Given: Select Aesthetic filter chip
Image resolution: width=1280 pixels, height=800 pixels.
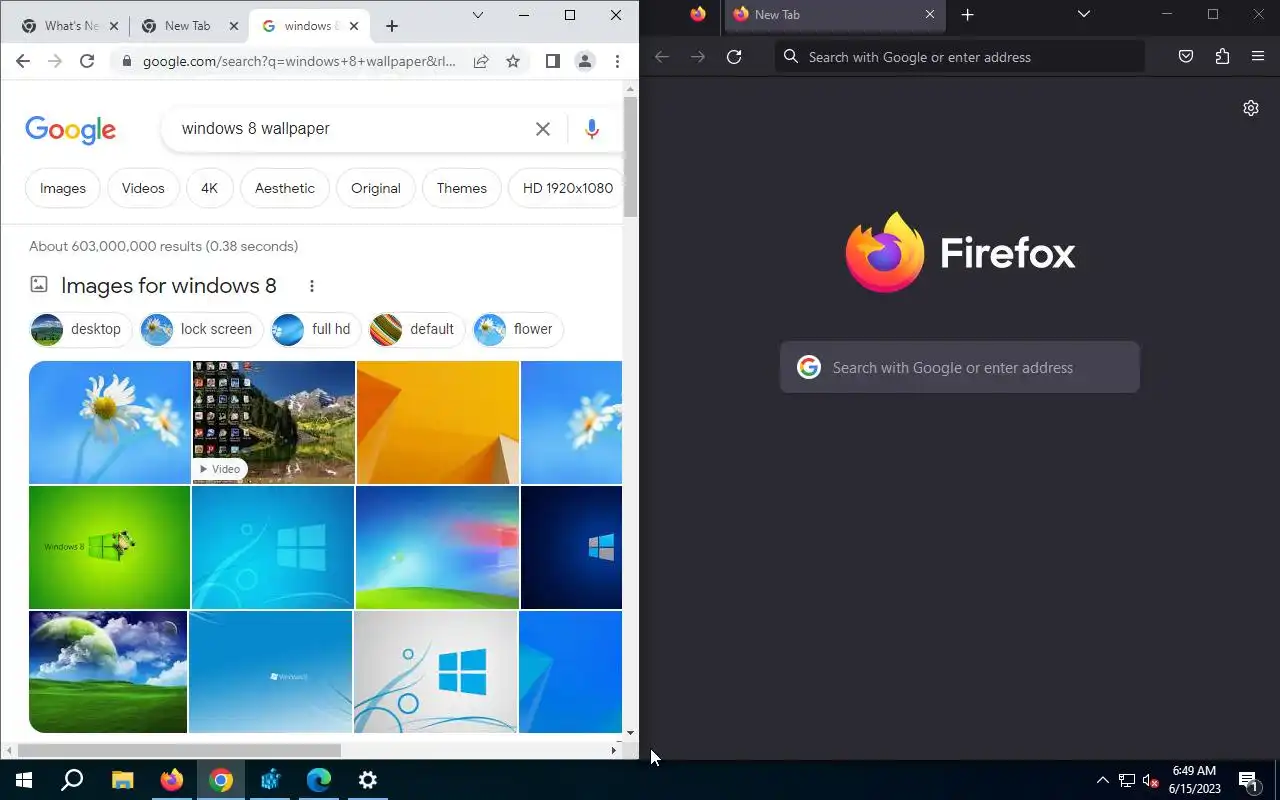Looking at the screenshot, I should tap(285, 188).
